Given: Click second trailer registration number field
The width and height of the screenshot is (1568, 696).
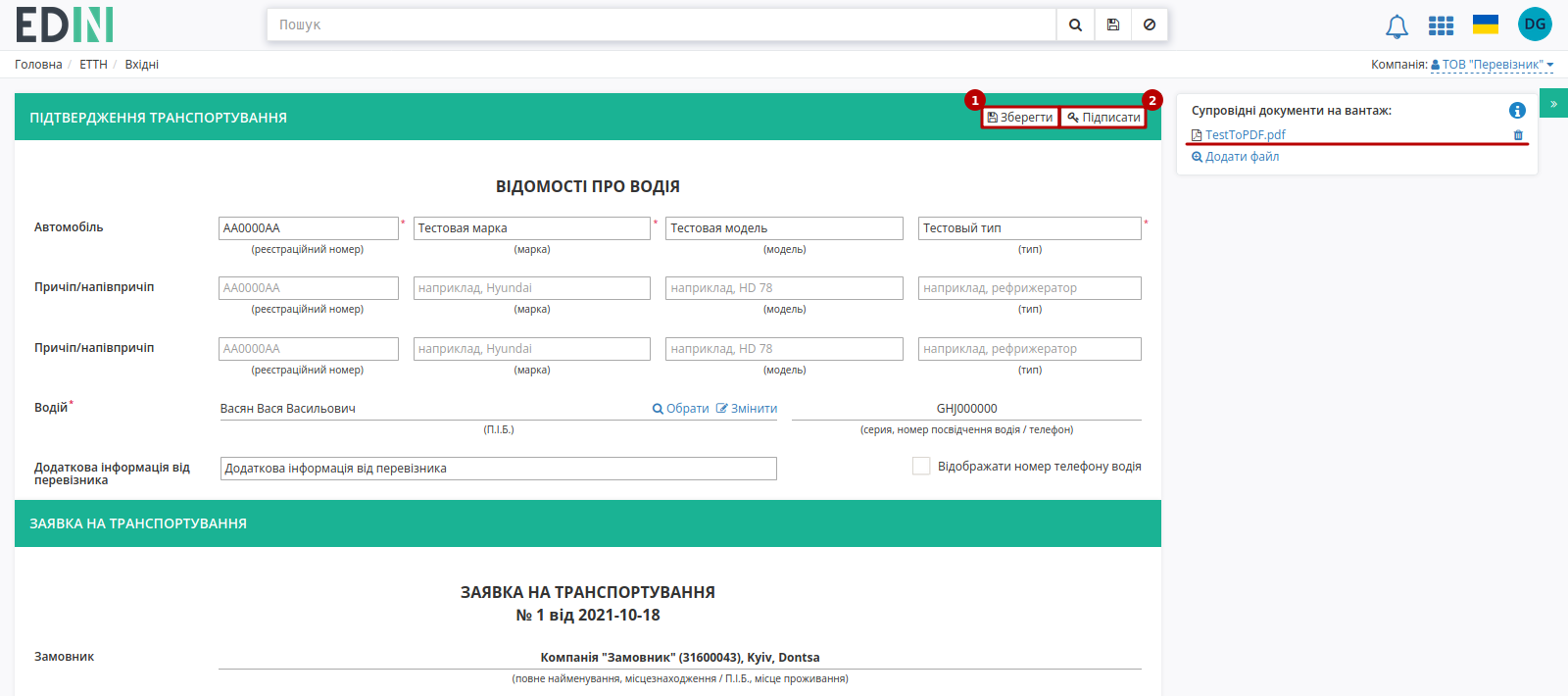Looking at the screenshot, I should (309, 349).
